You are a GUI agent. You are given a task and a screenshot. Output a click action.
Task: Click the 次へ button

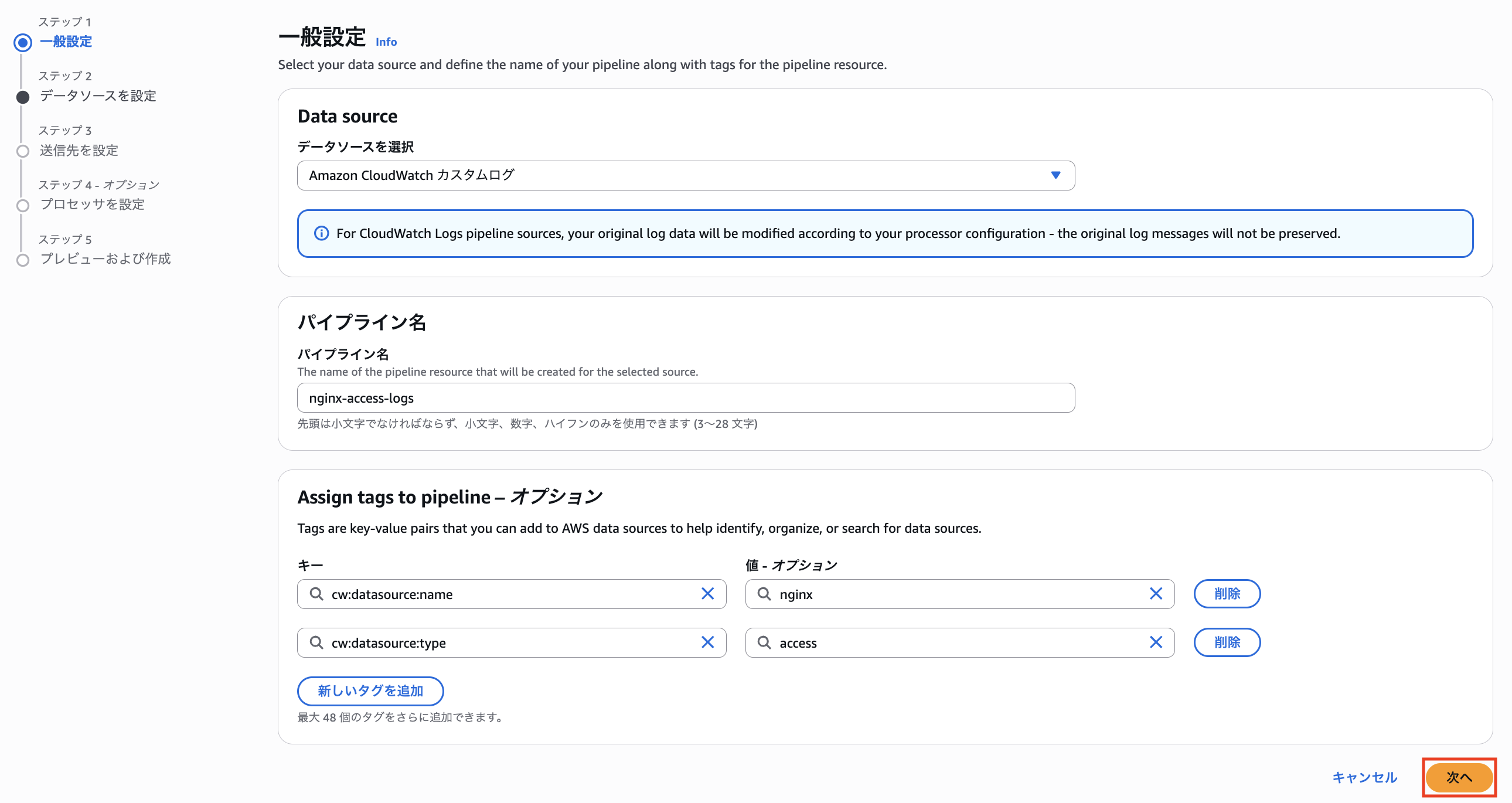[1458, 777]
